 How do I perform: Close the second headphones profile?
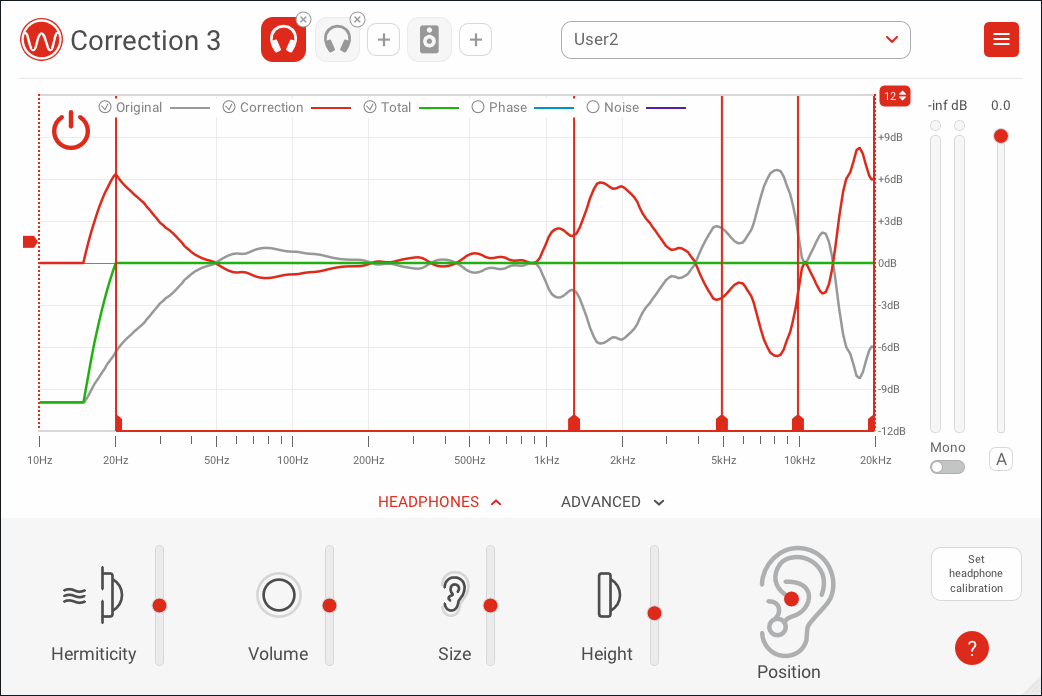pos(357,19)
